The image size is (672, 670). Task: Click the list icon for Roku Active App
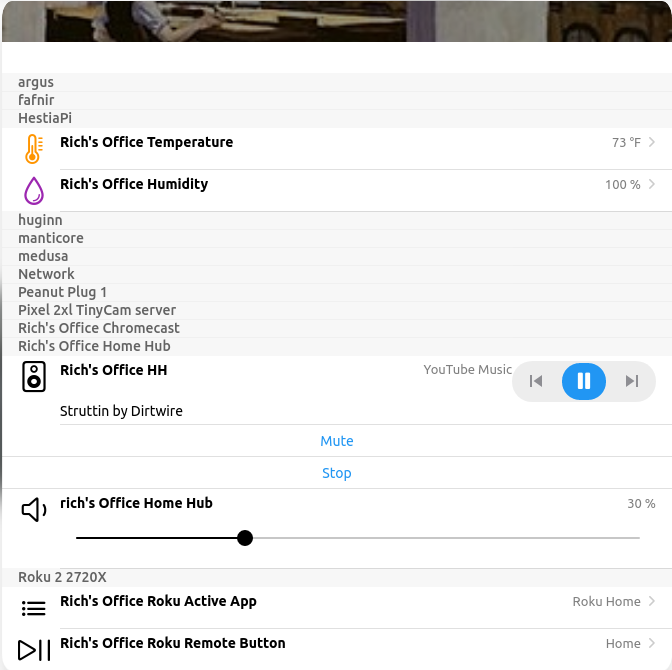34,608
